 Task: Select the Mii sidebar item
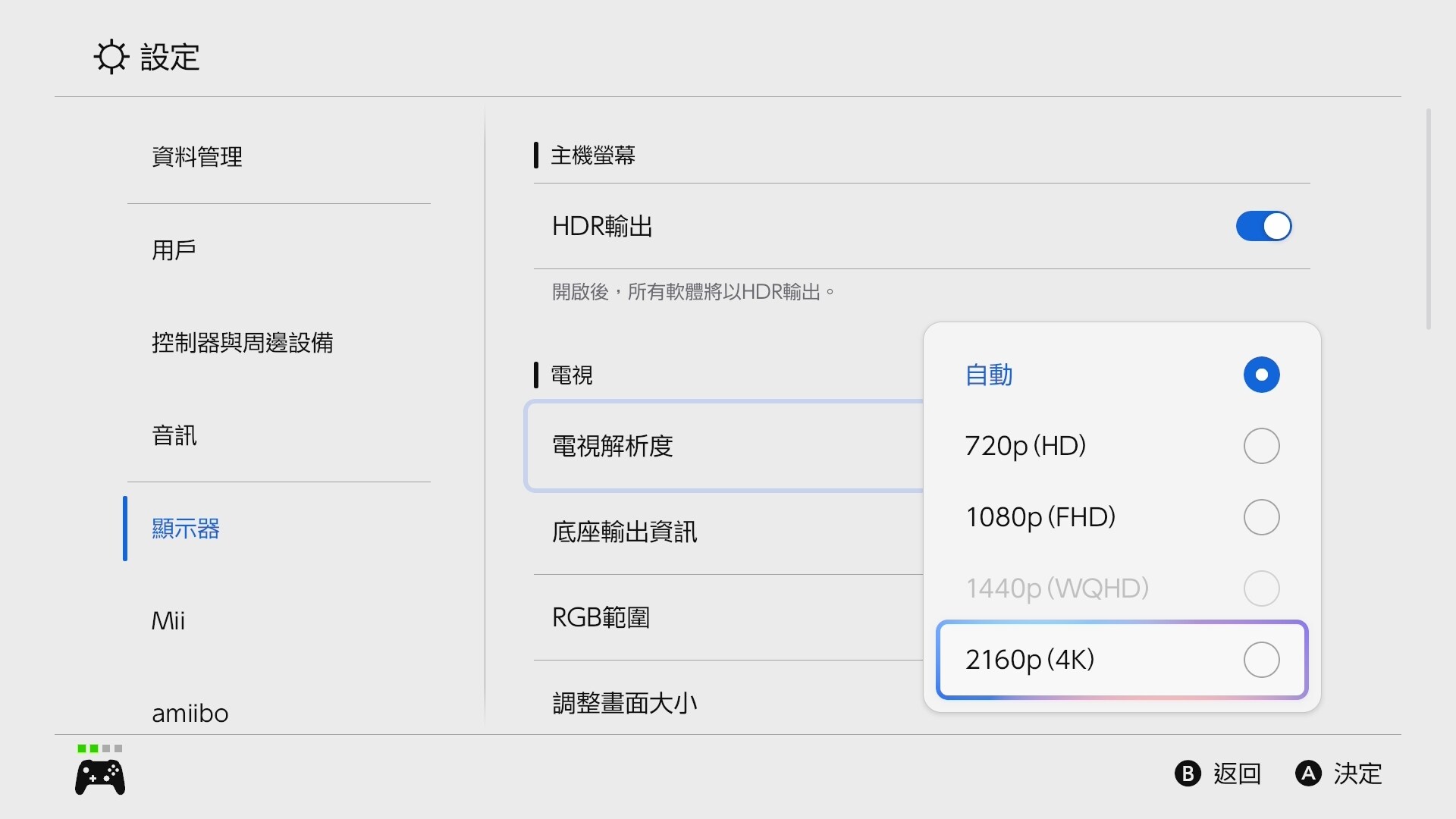pyautogui.click(x=168, y=621)
